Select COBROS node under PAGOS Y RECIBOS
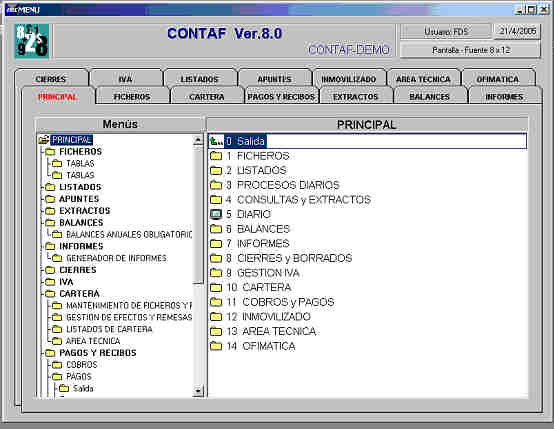Viewport: 554px width, 429px height. 82,365
